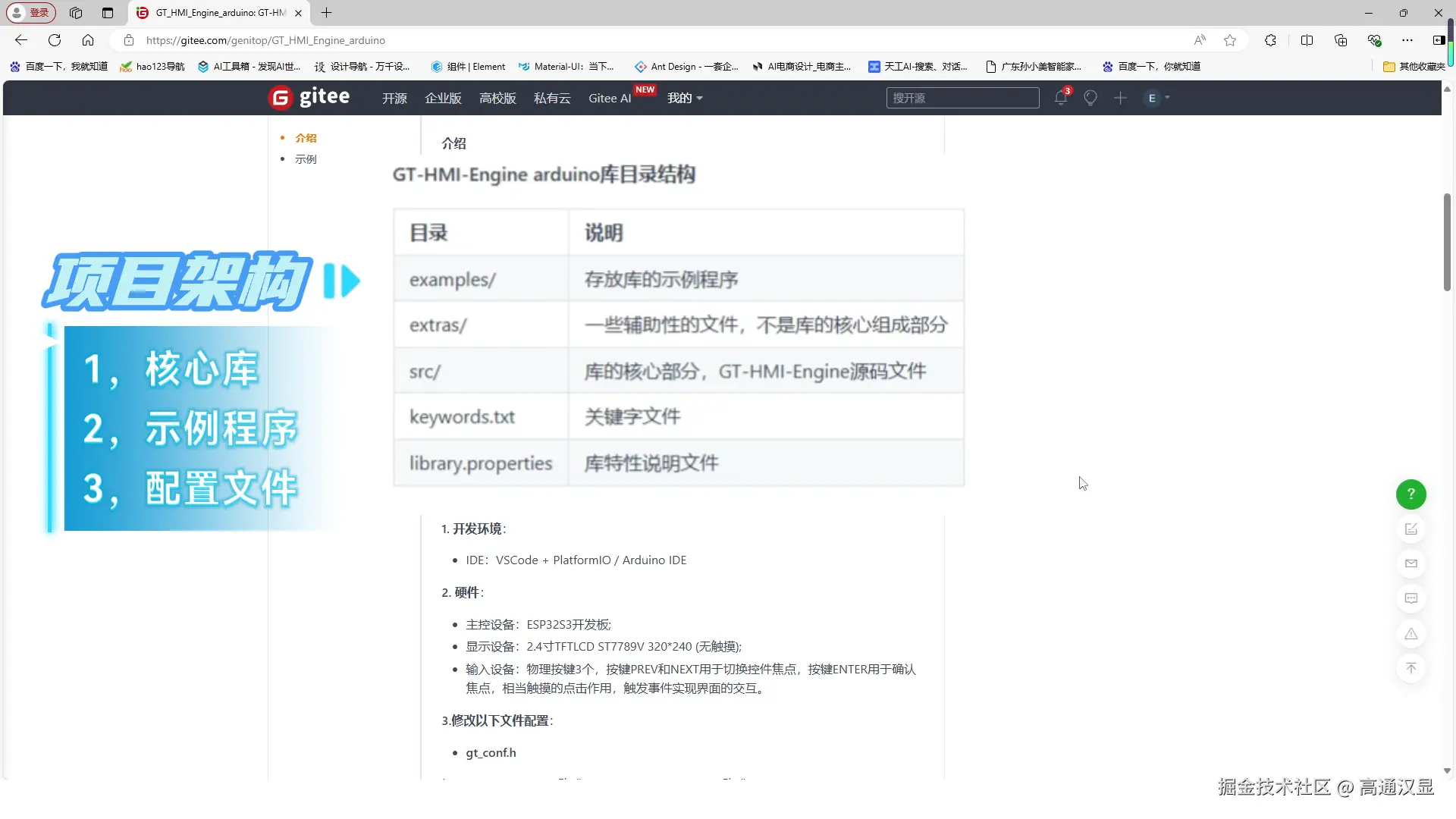
Task: Click the 搜开源 search field
Action: pos(962,98)
